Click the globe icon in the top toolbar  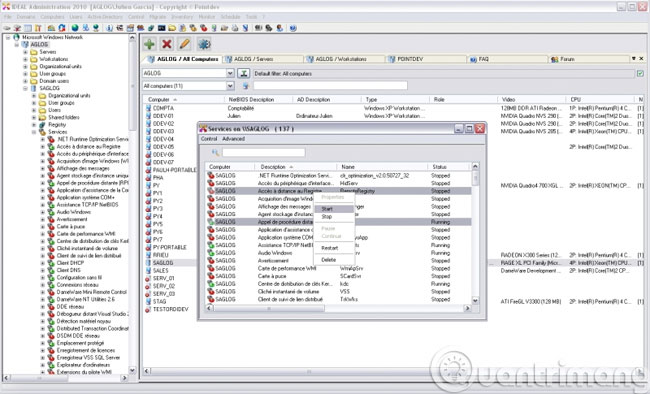[x=75, y=28]
